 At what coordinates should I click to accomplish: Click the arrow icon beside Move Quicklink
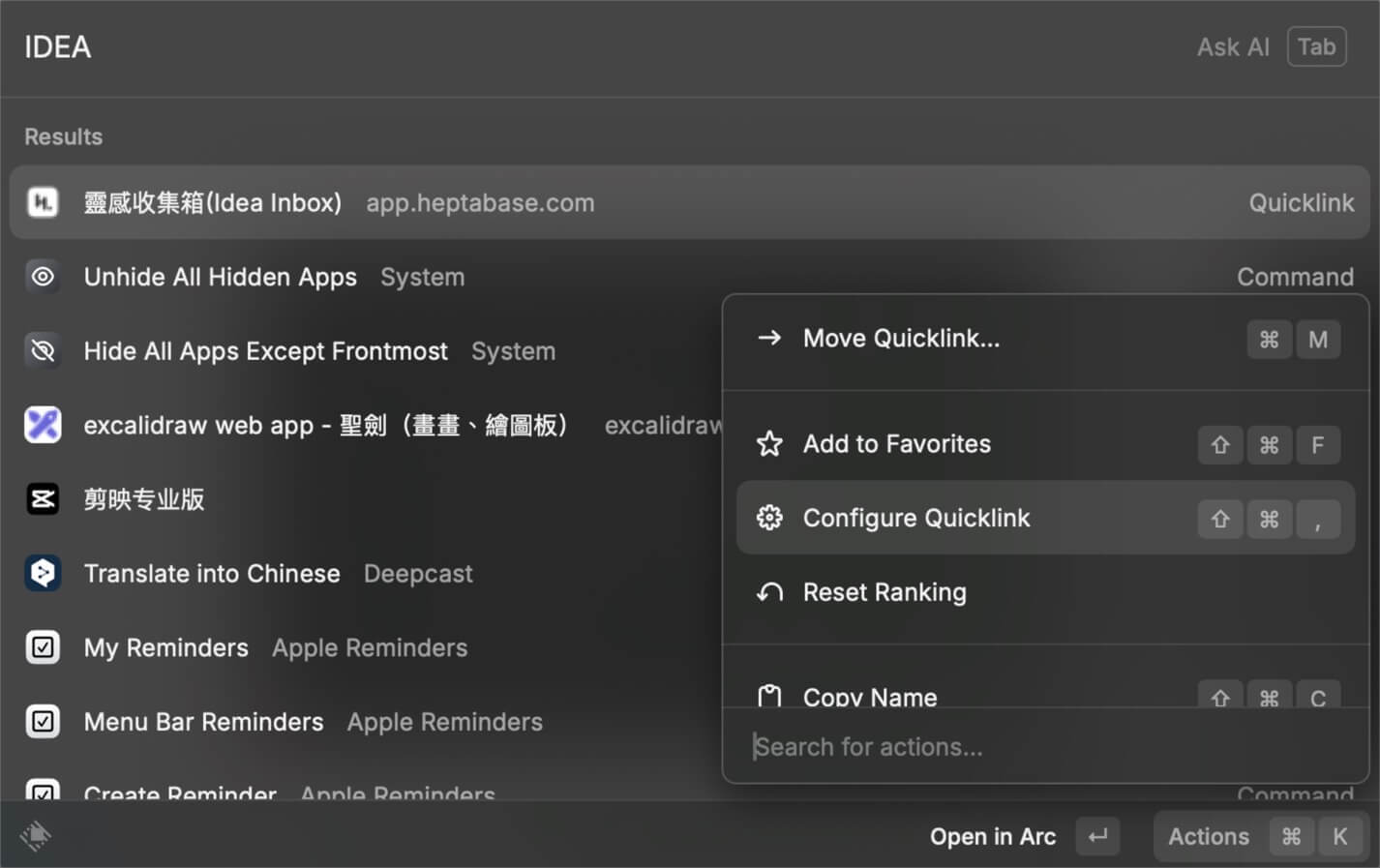tap(768, 338)
